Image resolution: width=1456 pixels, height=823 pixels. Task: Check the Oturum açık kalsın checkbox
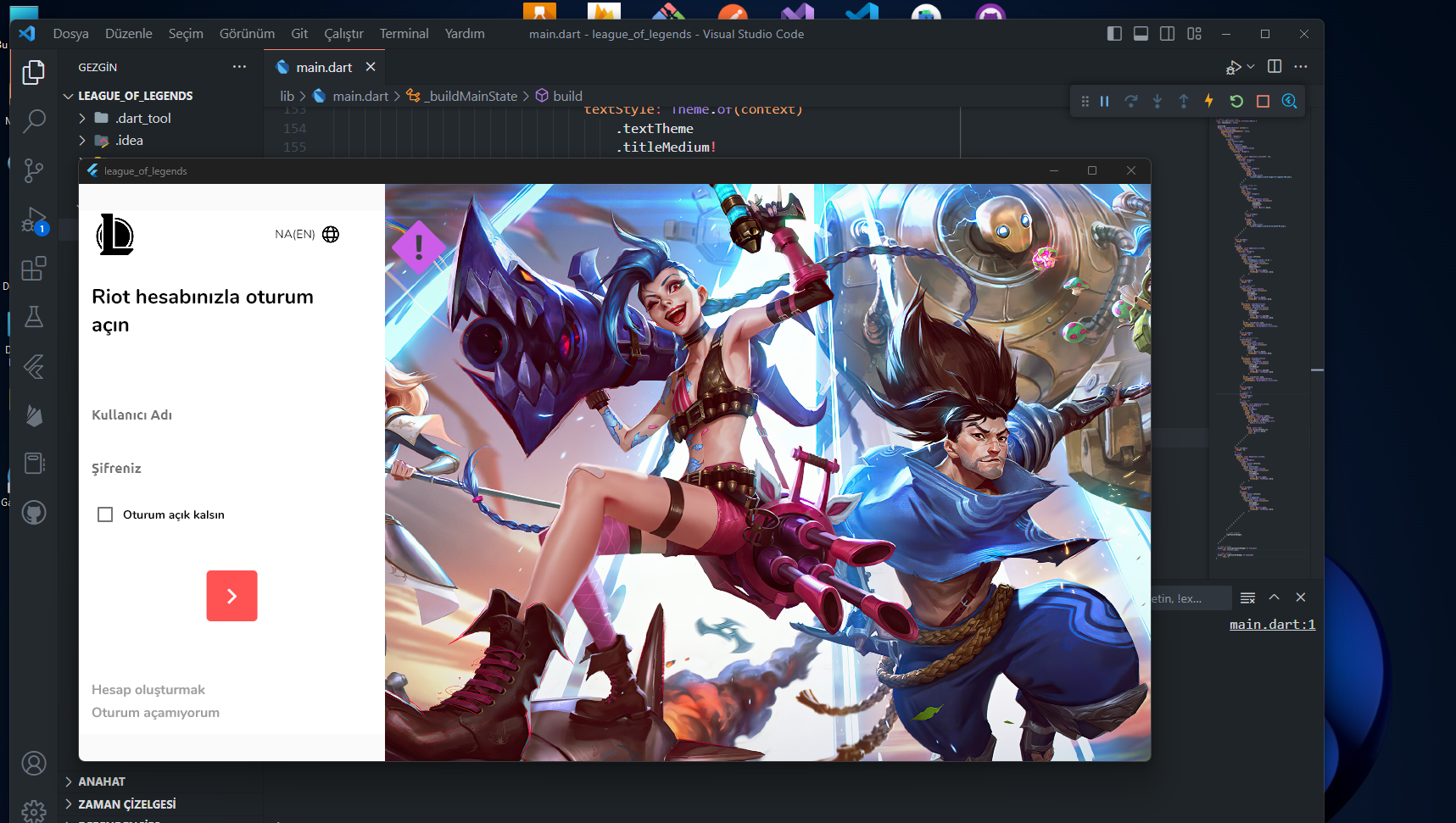pos(105,514)
